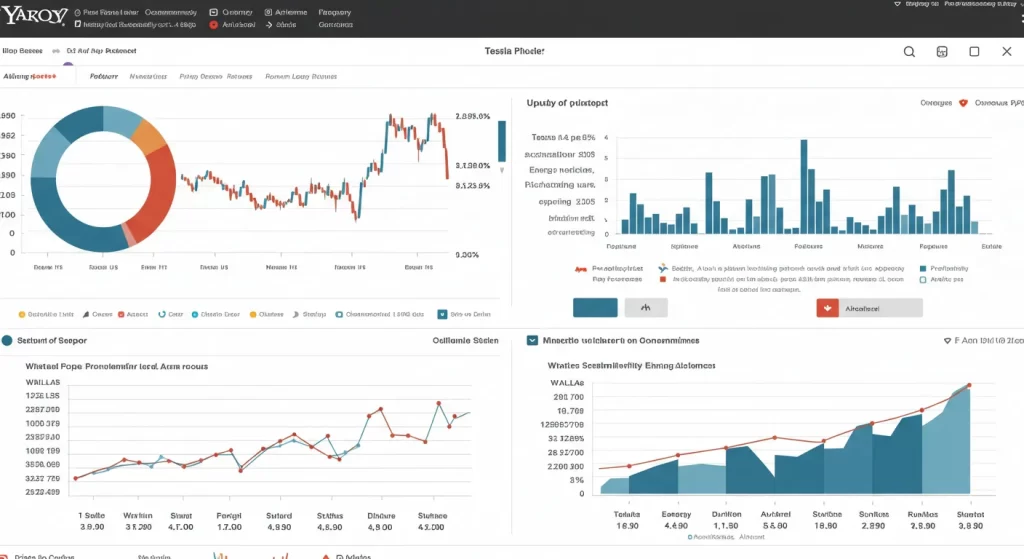Toggle the red square legend marker
The height and width of the screenshot is (559, 1024).
pos(663,280)
